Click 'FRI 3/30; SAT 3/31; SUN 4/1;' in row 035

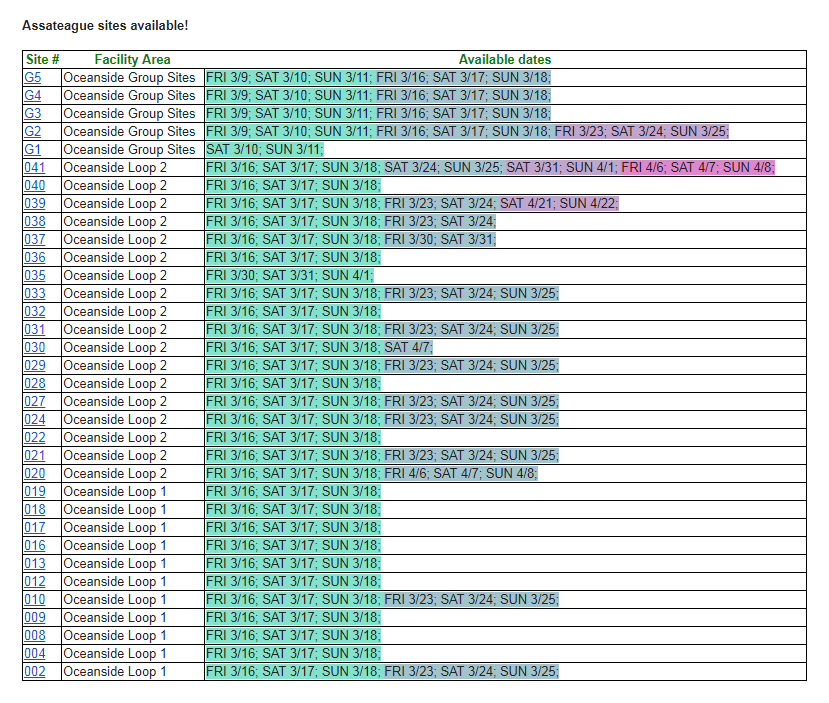click(290, 275)
